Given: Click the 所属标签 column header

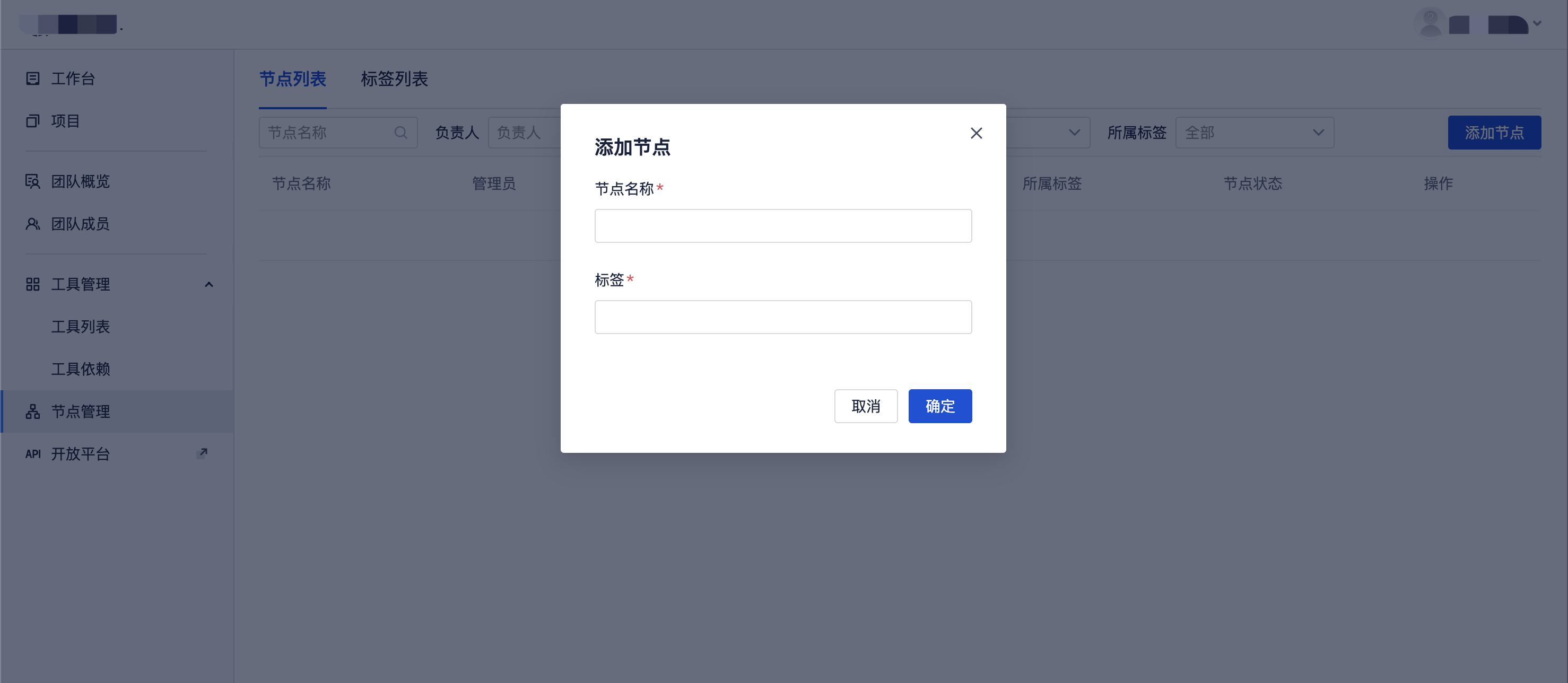Looking at the screenshot, I should pos(1052,184).
